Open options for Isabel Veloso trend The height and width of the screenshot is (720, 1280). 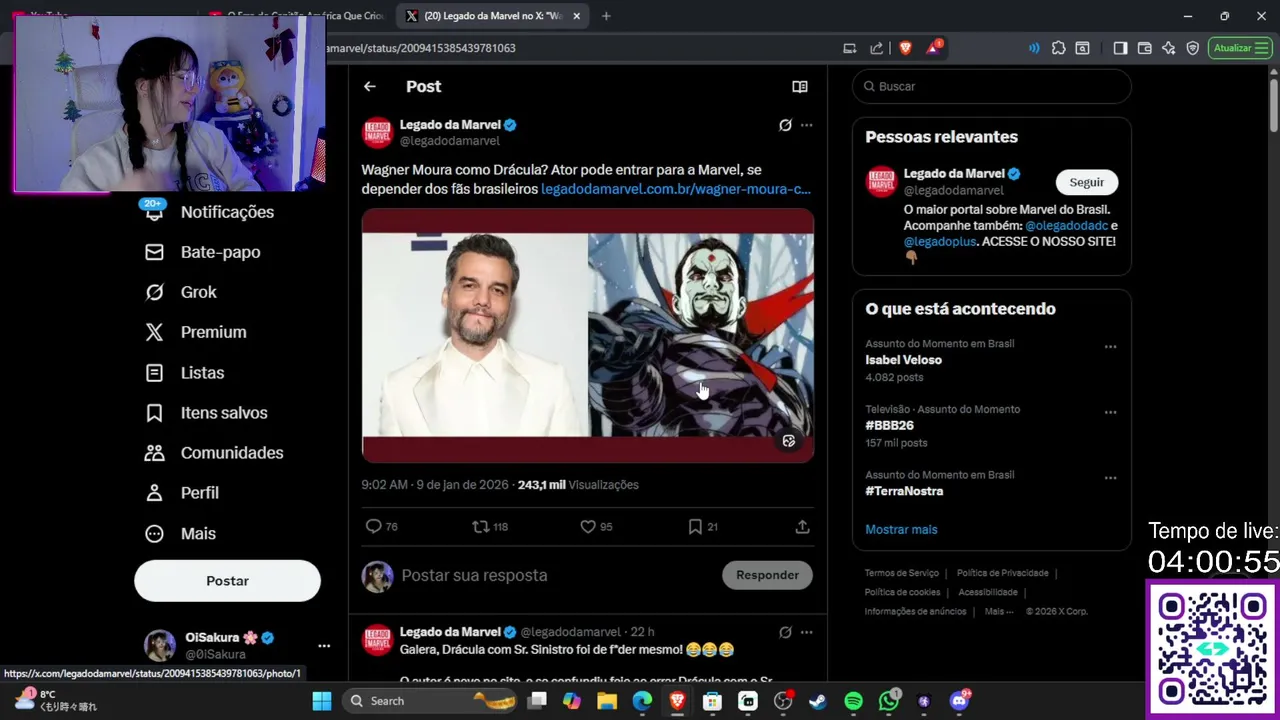coord(1110,347)
